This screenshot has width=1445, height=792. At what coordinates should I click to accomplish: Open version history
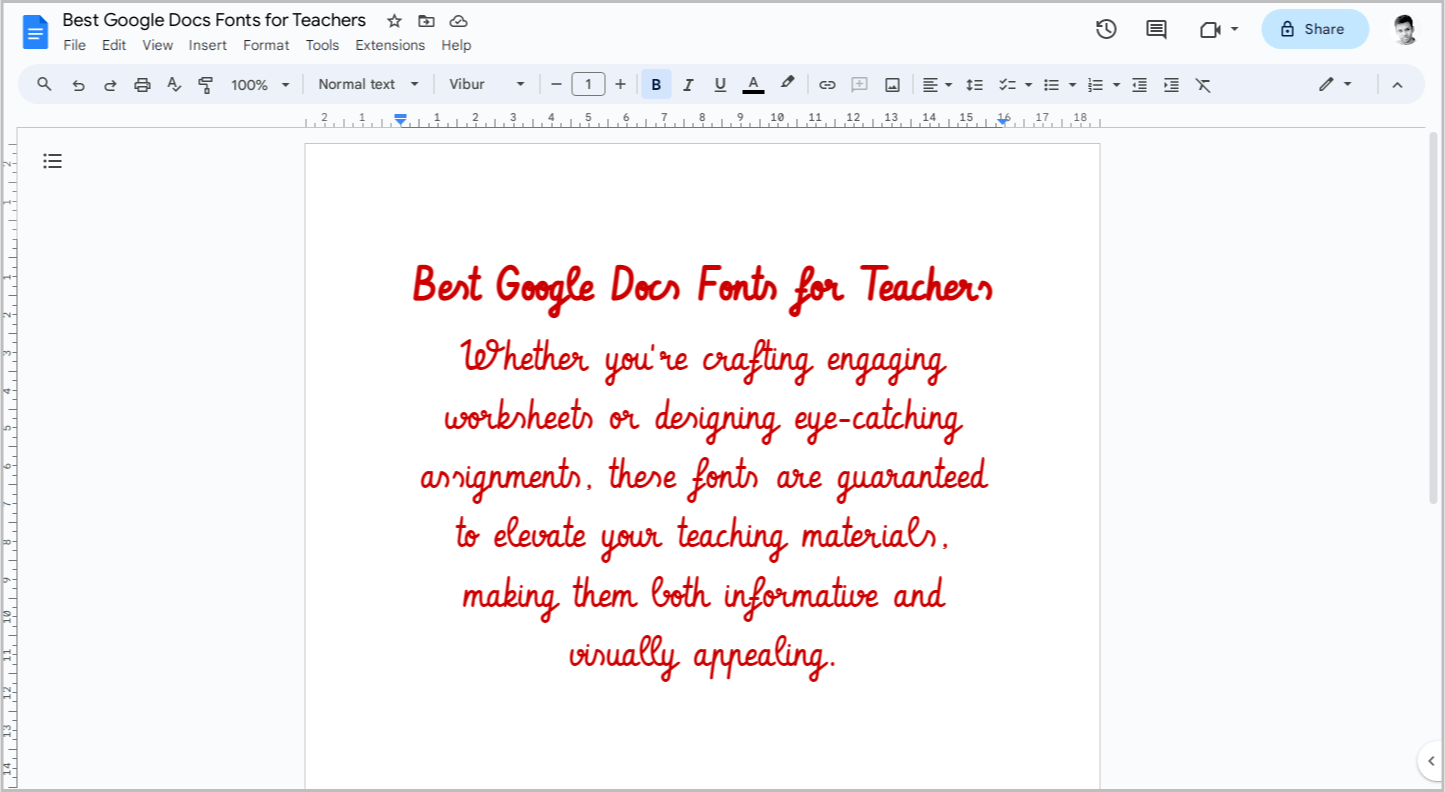[1106, 29]
